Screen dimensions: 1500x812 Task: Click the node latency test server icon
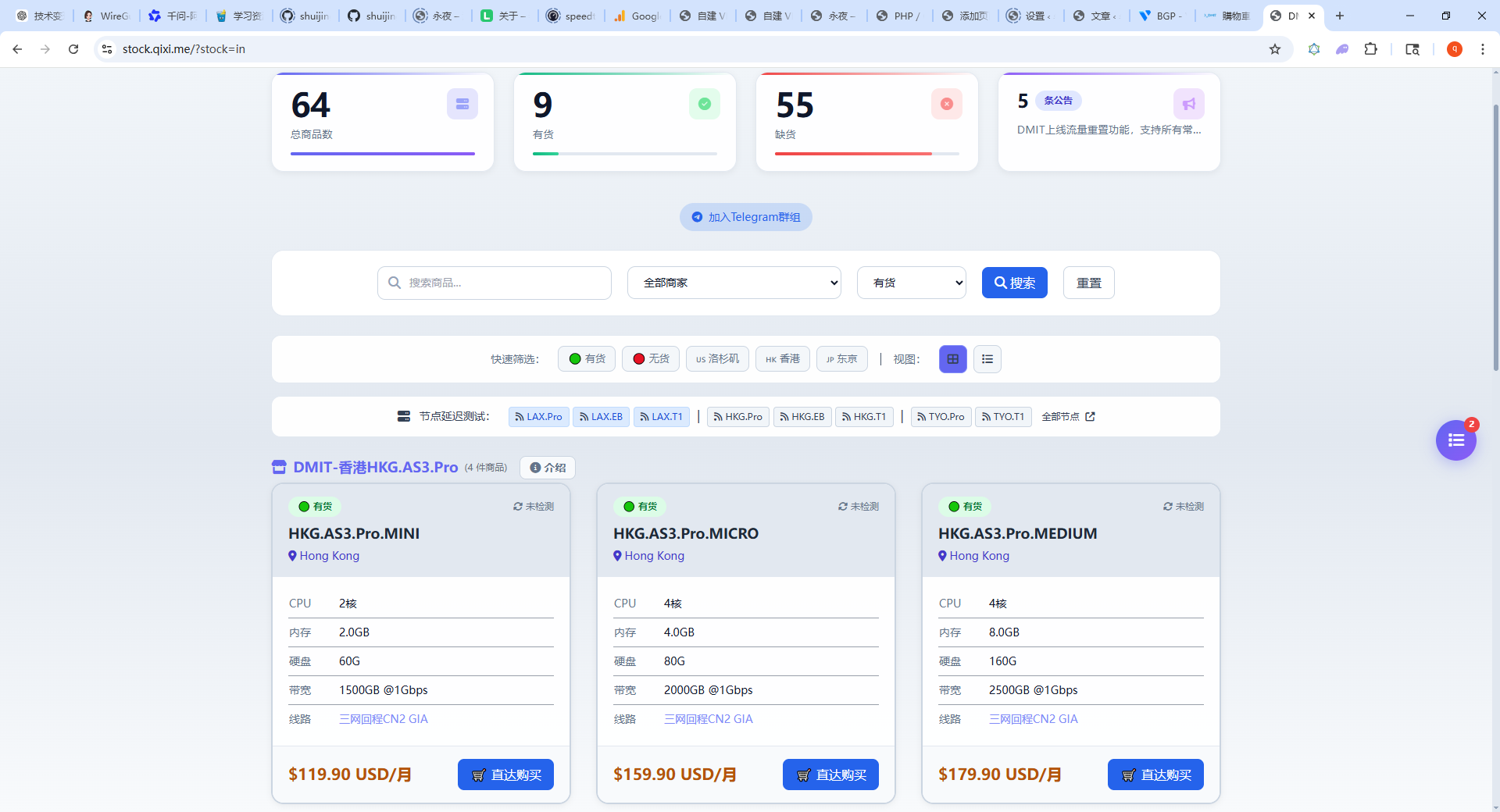[404, 417]
